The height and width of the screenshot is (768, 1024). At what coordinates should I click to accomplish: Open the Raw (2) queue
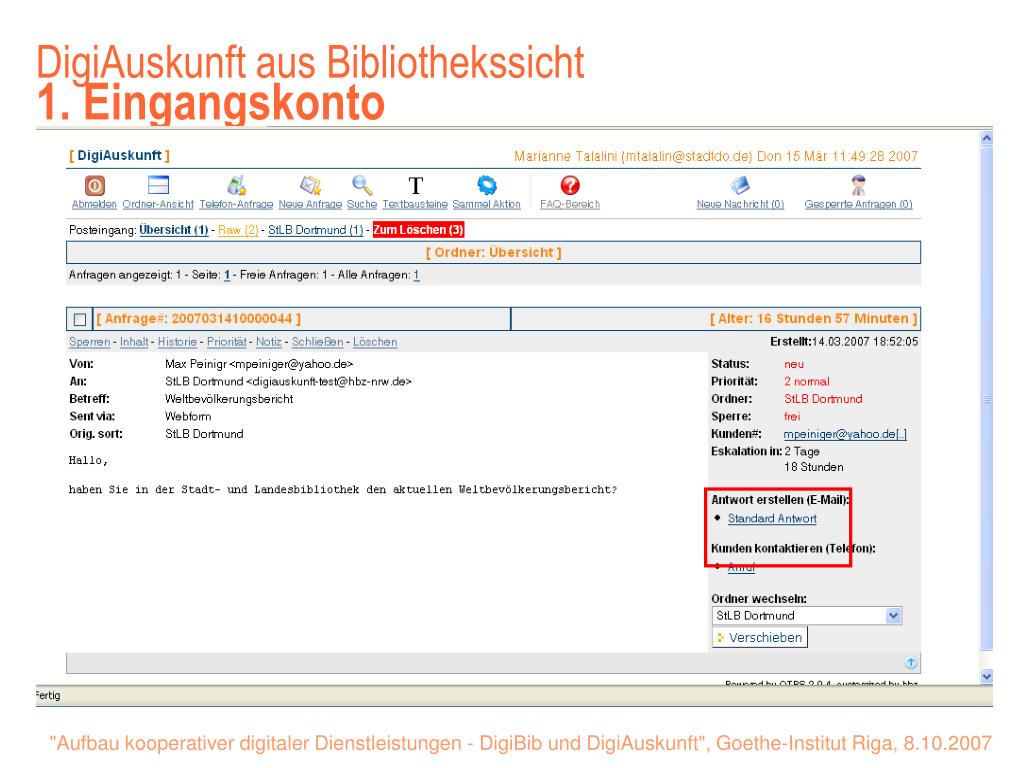click(238, 230)
